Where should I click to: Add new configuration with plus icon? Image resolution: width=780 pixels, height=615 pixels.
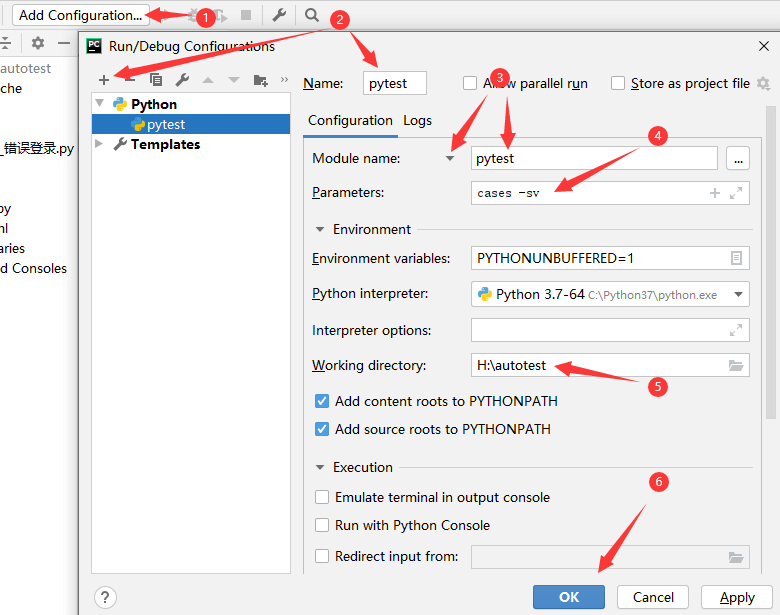104,80
